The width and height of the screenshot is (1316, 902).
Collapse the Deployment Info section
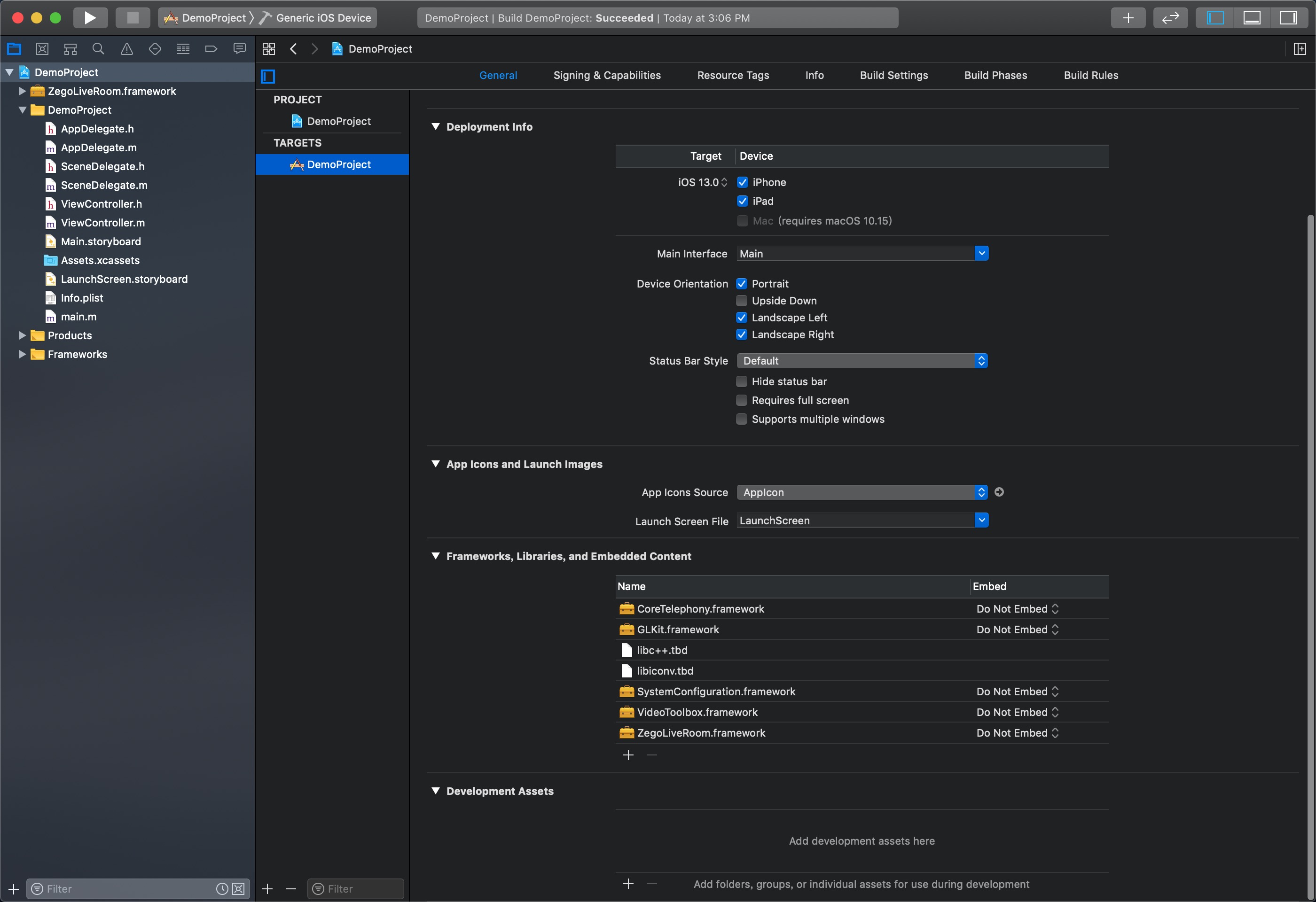pyautogui.click(x=436, y=127)
